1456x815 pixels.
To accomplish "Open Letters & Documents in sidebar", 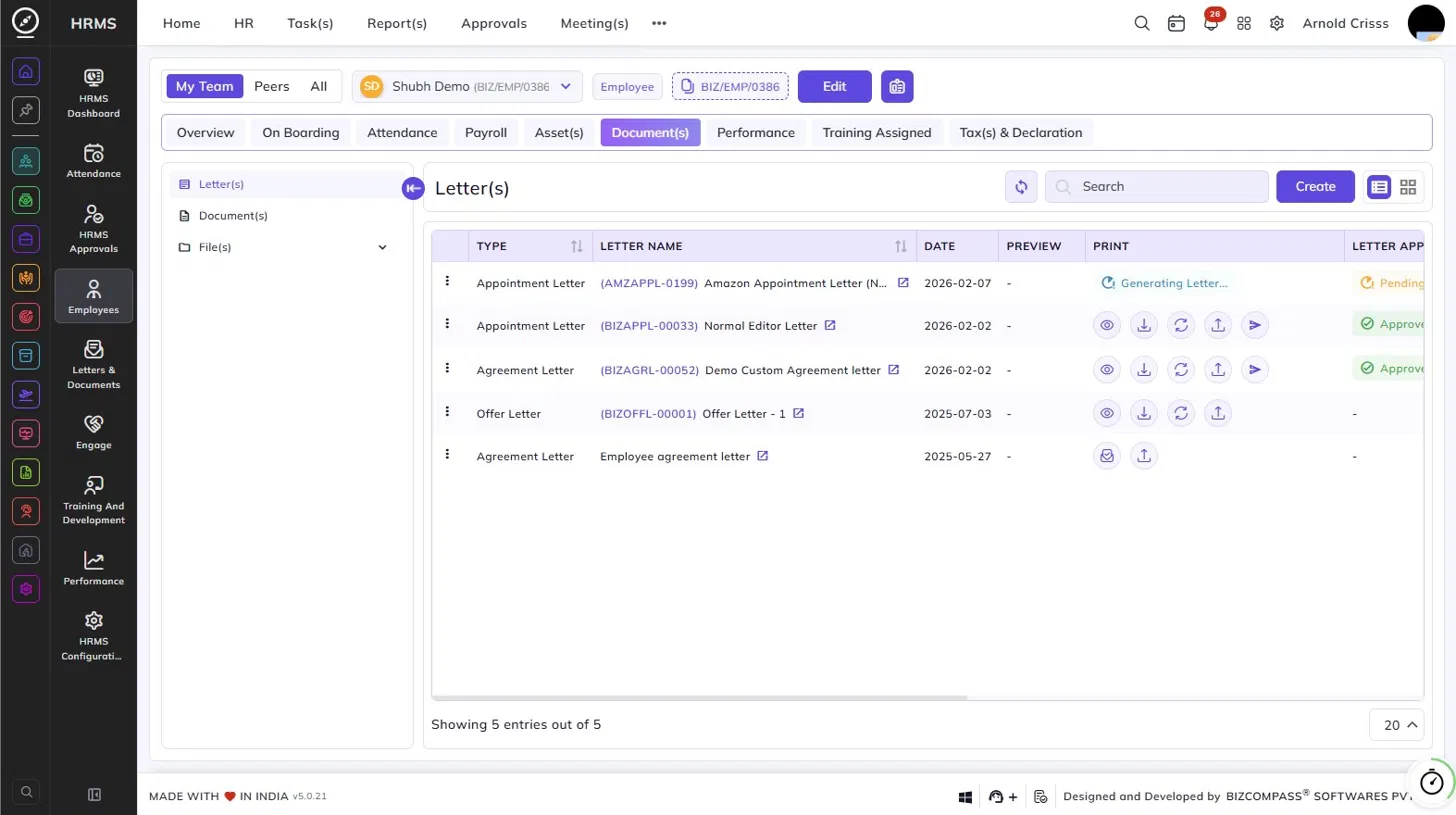I will pos(94,364).
